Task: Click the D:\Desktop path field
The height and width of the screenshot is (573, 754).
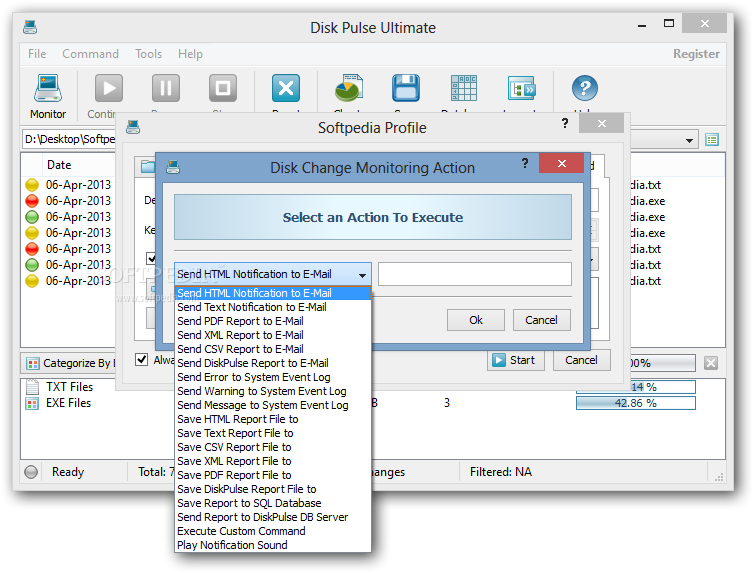Action: 70,139
